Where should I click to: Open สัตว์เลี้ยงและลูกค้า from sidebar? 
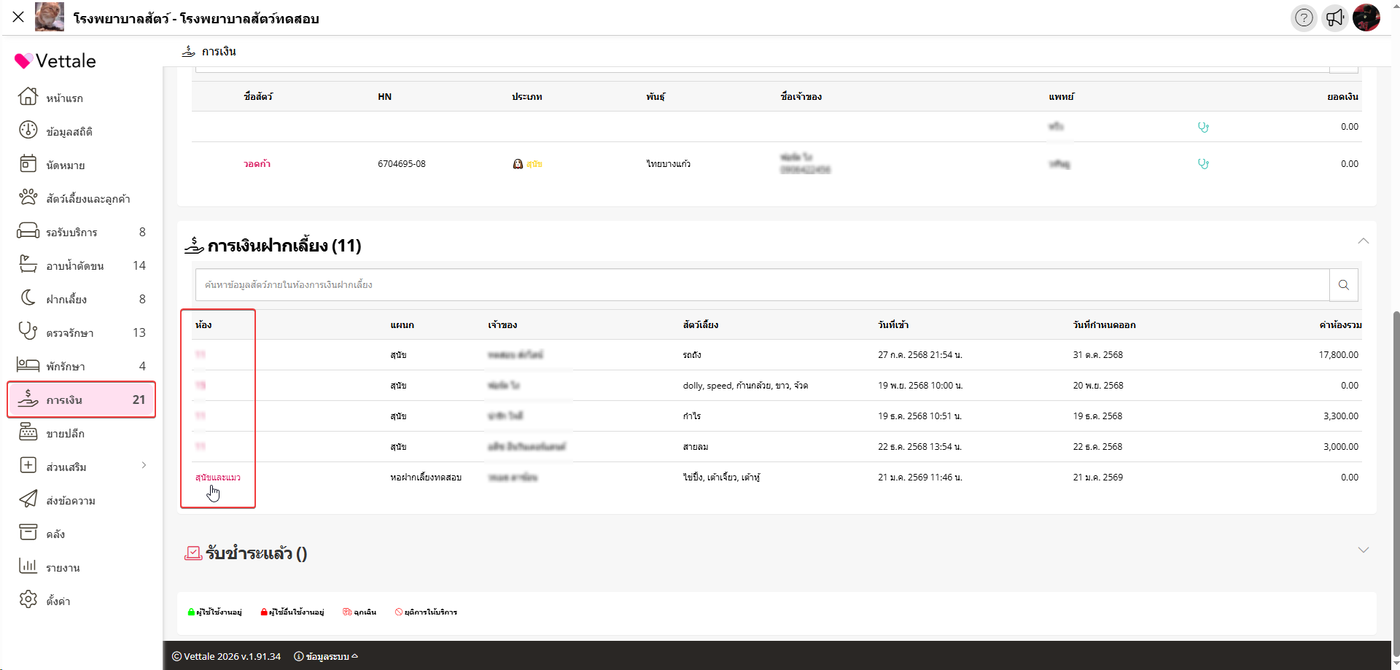pos(88,198)
